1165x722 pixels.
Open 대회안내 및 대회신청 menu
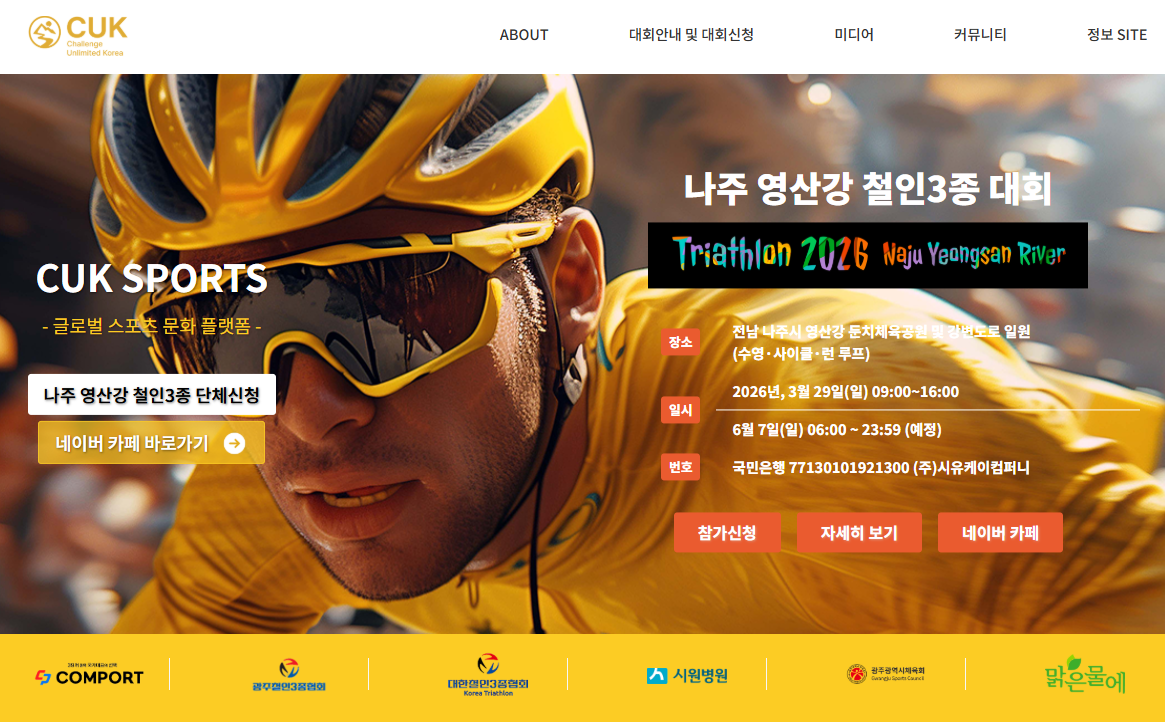(691, 35)
